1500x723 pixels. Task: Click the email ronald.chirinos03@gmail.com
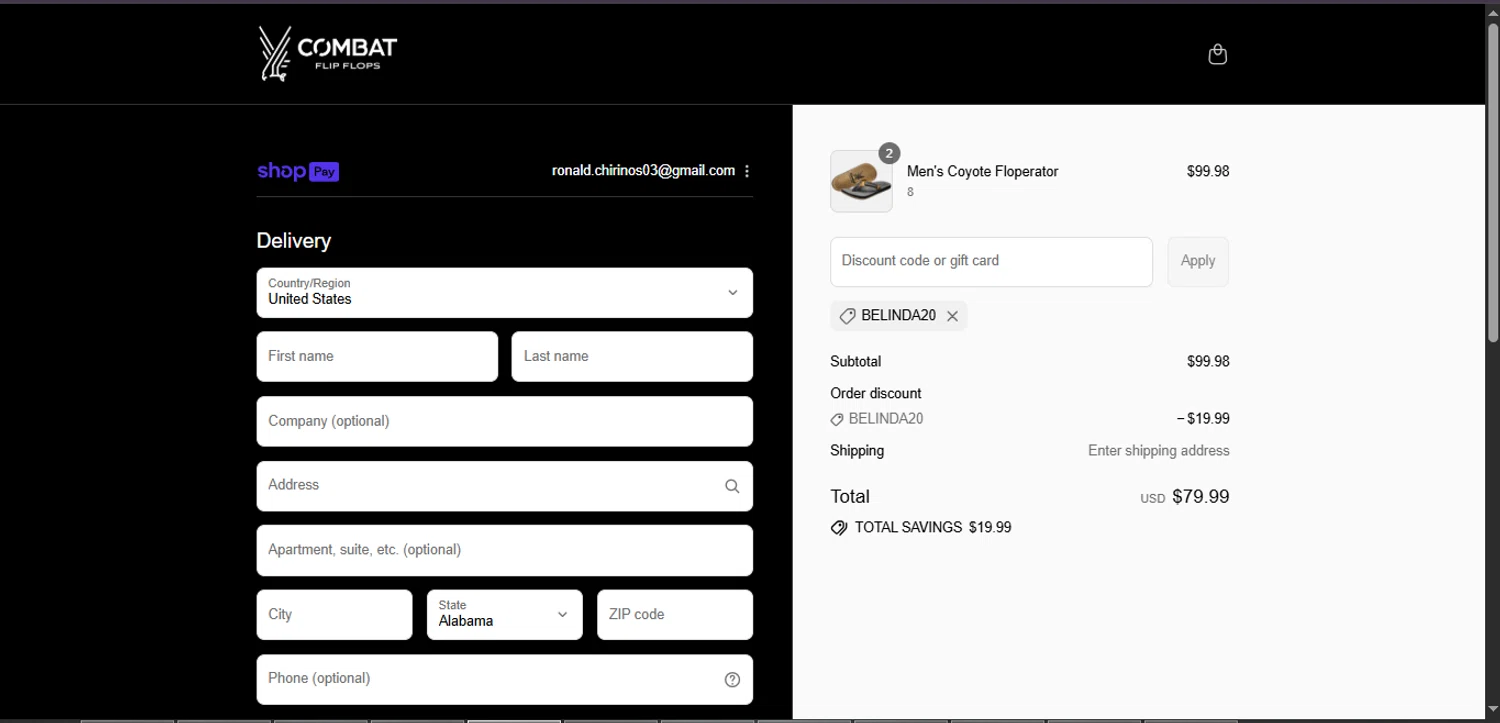pos(643,171)
